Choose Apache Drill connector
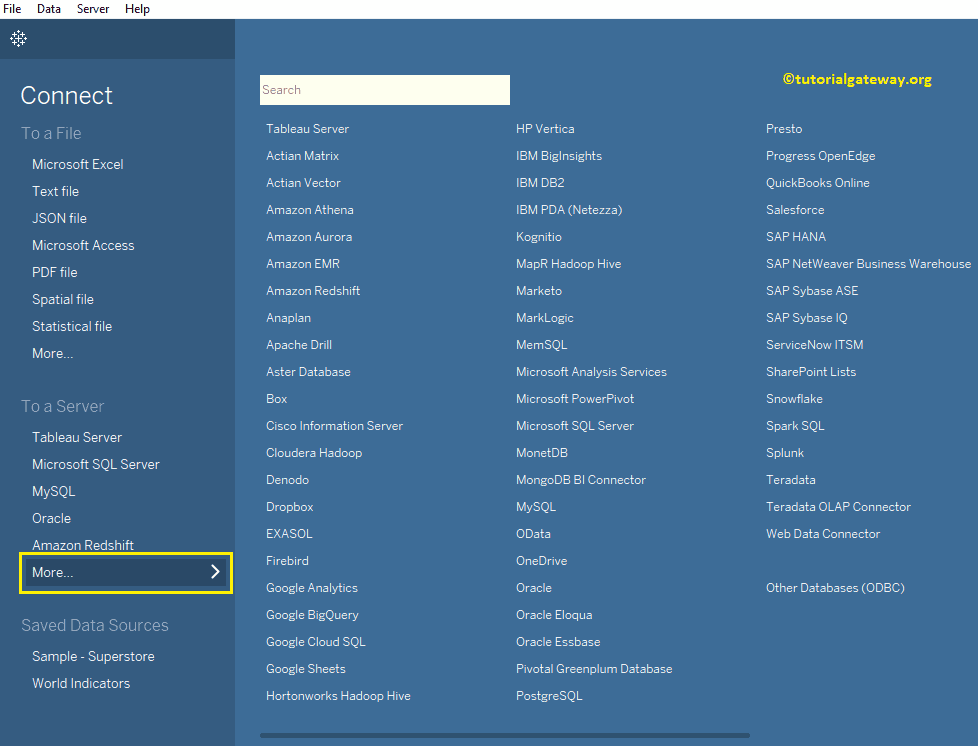The width and height of the screenshot is (978, 746). point(299,345)
